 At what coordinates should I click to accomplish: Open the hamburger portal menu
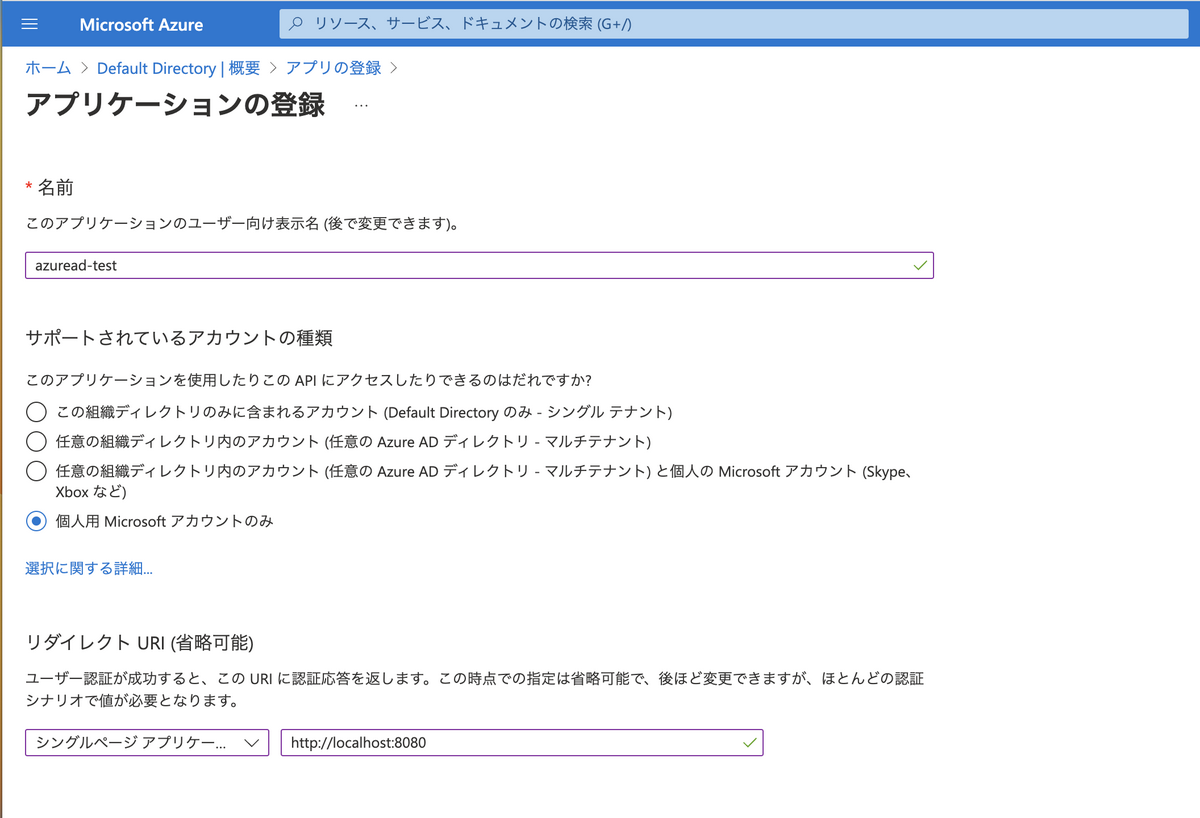29,24
